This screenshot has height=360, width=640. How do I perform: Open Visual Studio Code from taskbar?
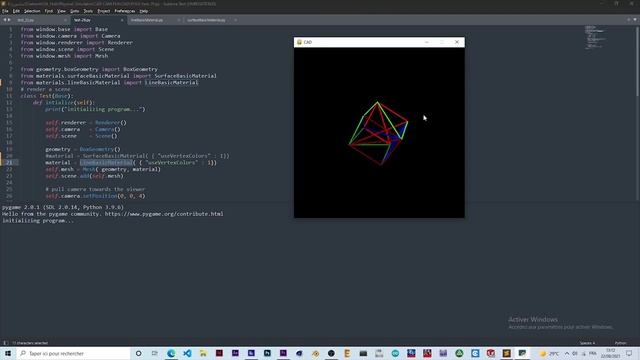click(x=187, y=353)
